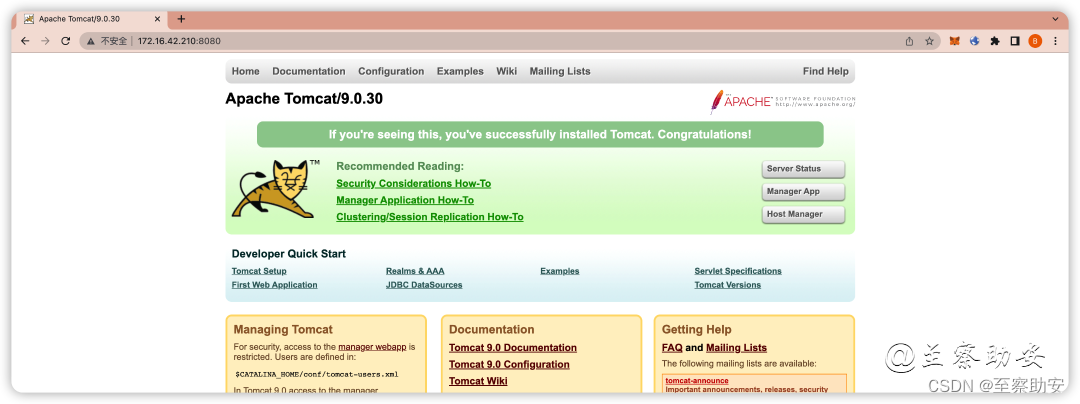
Task: Select the Apache Tomcat/9.0.30 browser tab
Action: pos(92,19)
